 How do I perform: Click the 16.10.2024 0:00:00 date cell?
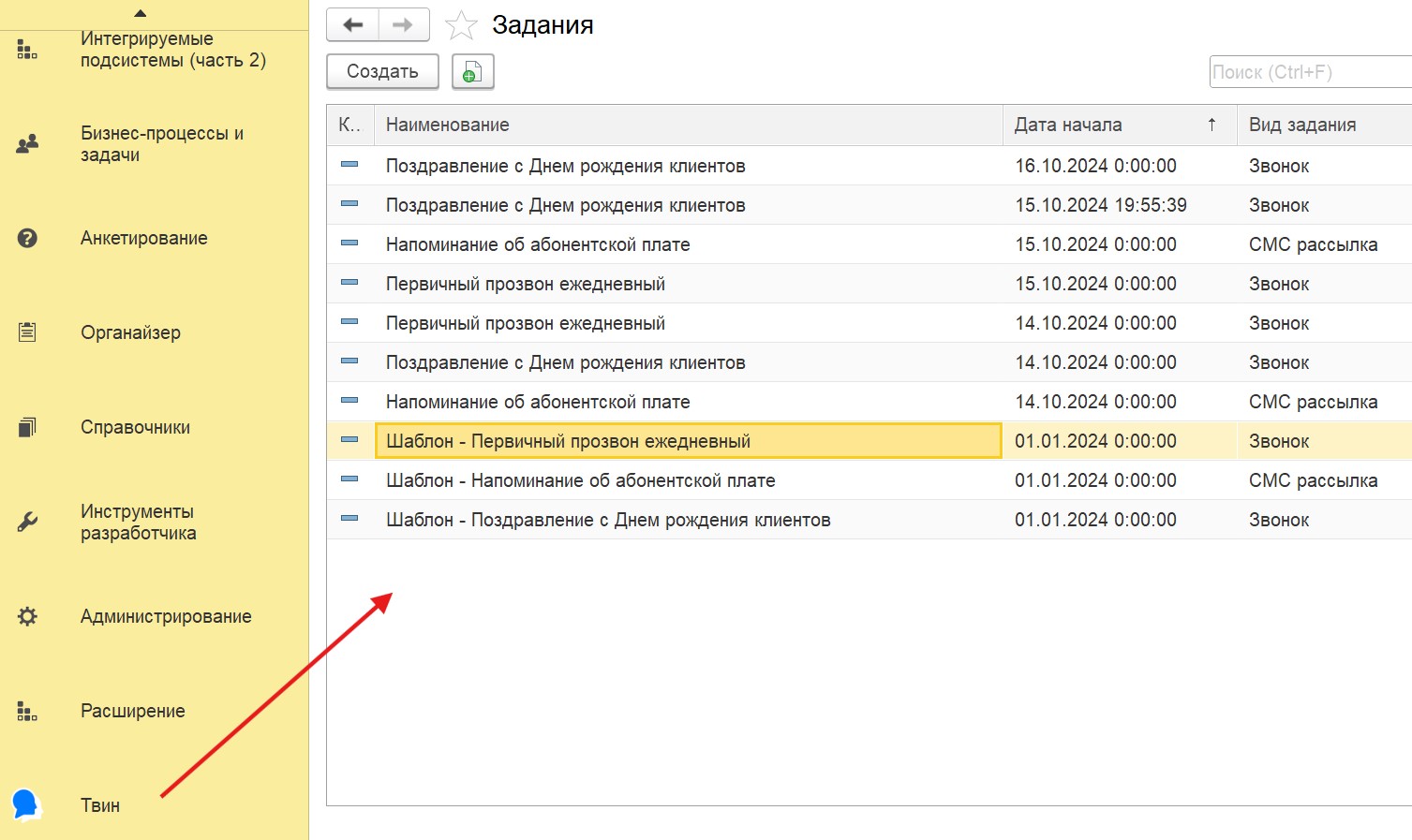pyautogui.click(x=1120, y=166)
